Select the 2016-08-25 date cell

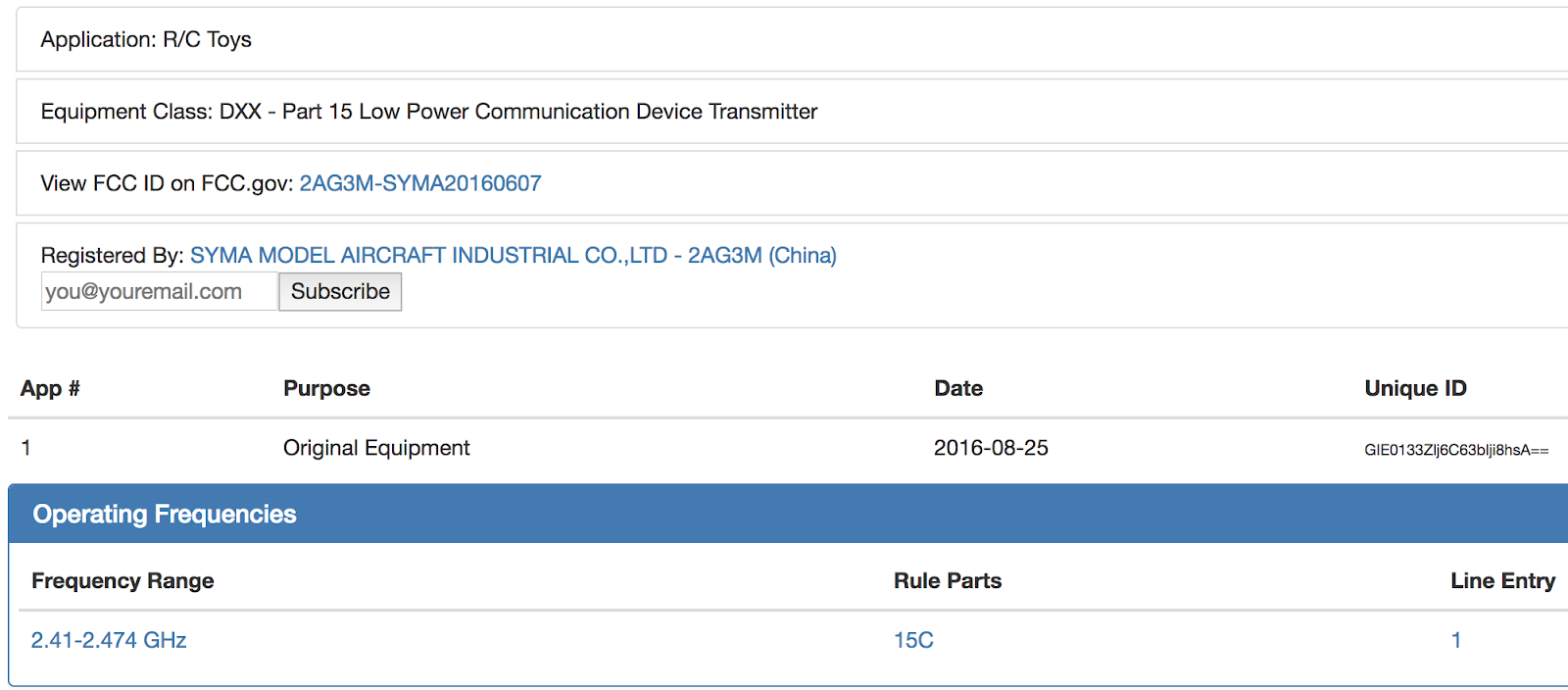pos(991,448)
